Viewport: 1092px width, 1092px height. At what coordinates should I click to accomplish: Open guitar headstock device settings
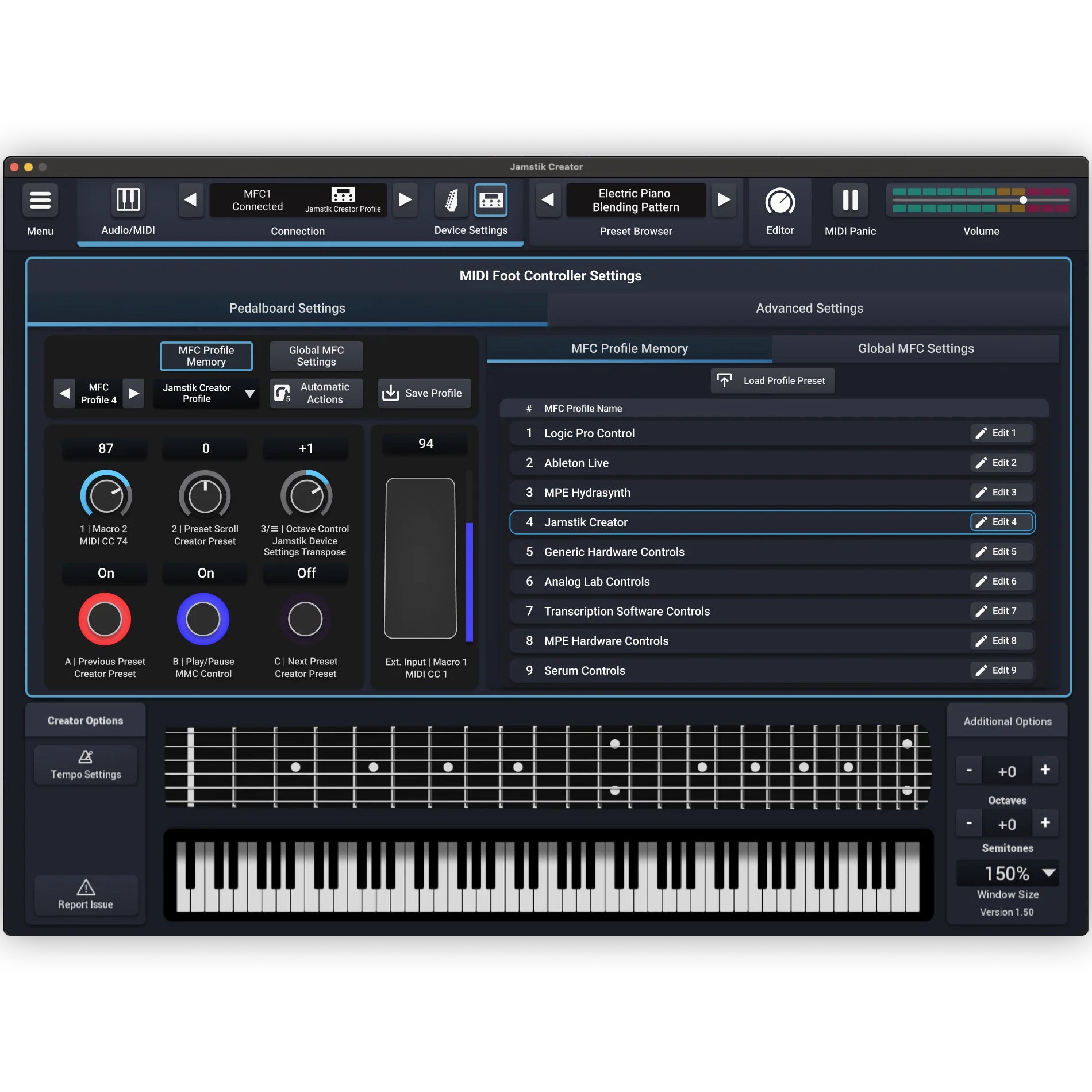452,200
